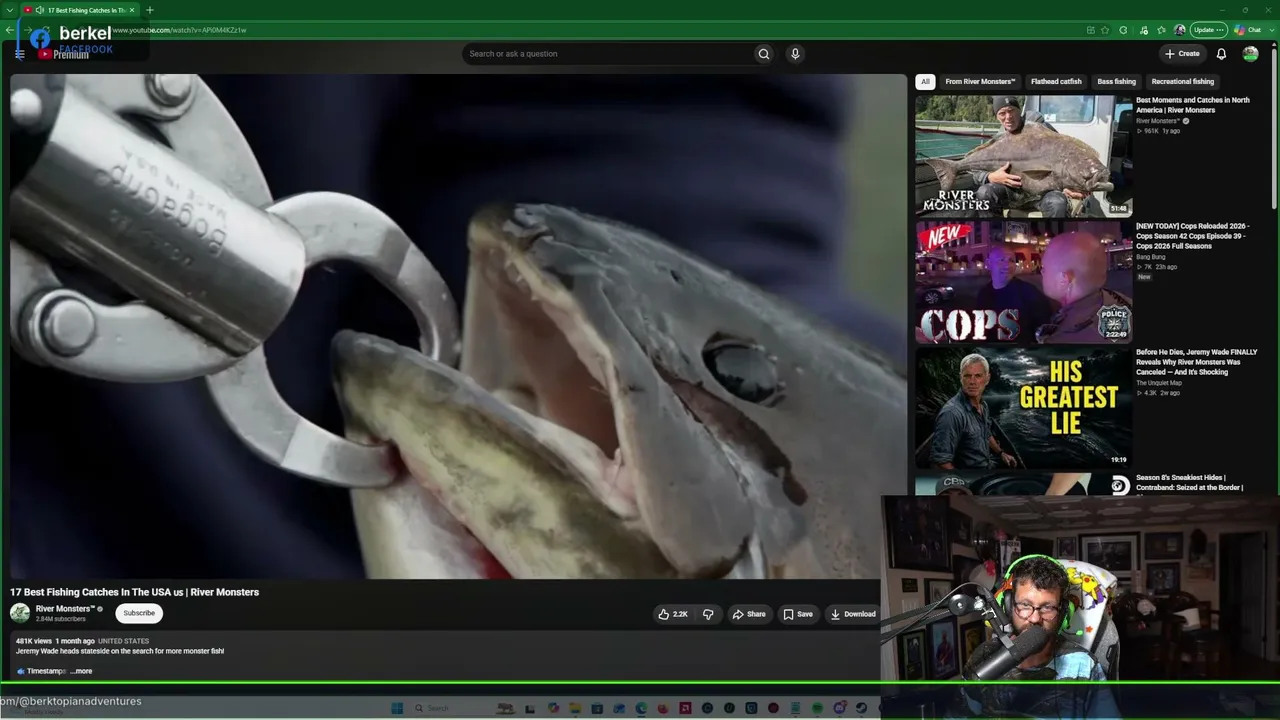
Task: Click the browser Update button
Action: point(1209,30)
